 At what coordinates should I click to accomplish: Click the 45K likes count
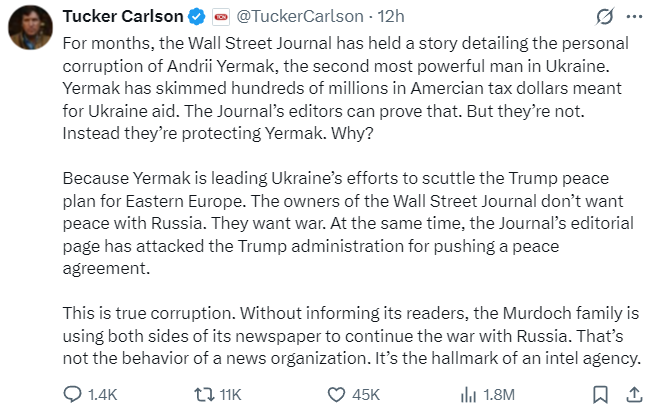365,394
